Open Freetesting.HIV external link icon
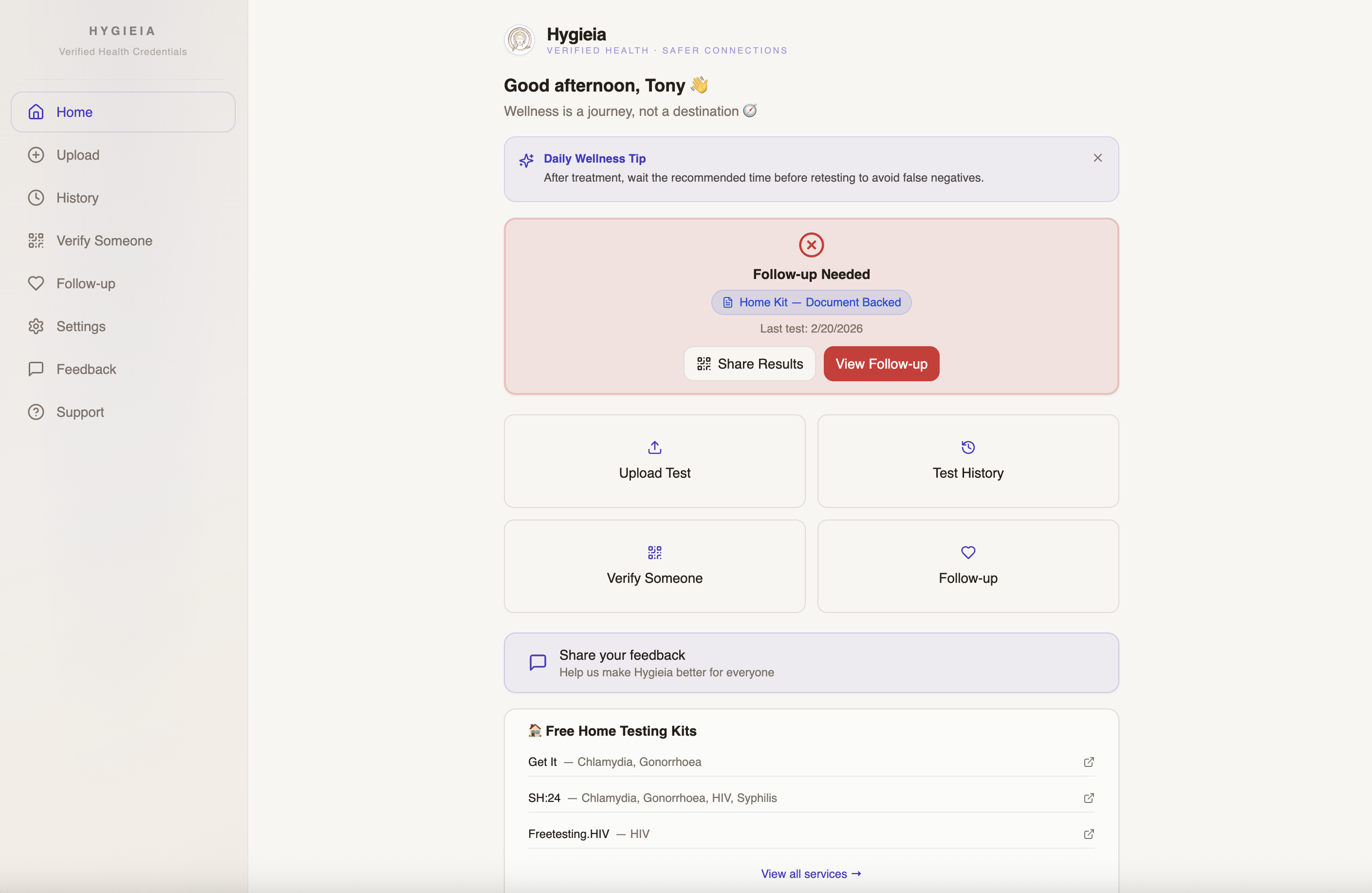 pyautogui.click(x=1088, y=834)
